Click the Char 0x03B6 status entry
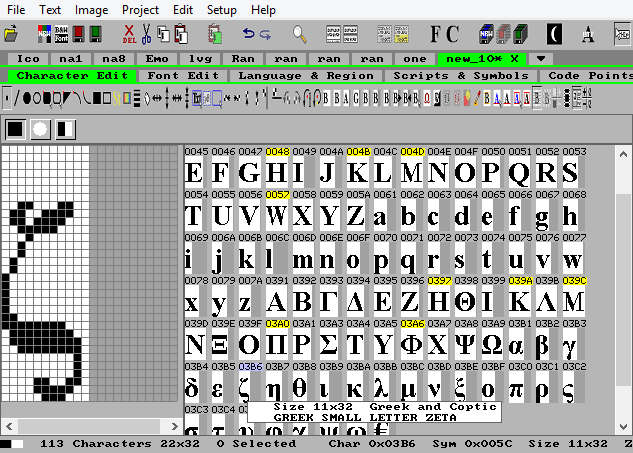This screenshot has height=453, width=633. pyautogui.click(x=371, y=444)
